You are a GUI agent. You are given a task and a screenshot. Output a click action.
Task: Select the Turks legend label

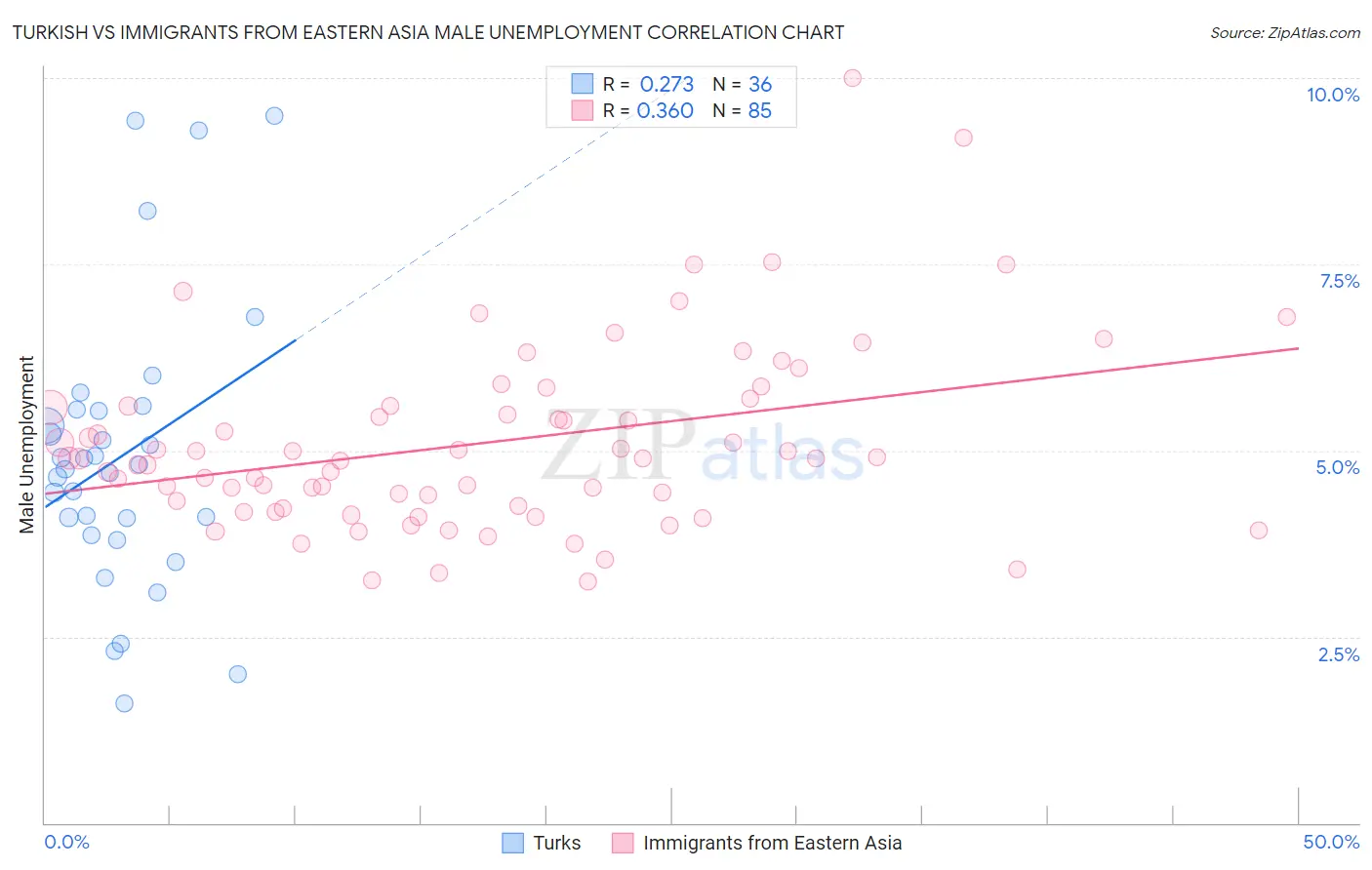(x=556, y=843)
